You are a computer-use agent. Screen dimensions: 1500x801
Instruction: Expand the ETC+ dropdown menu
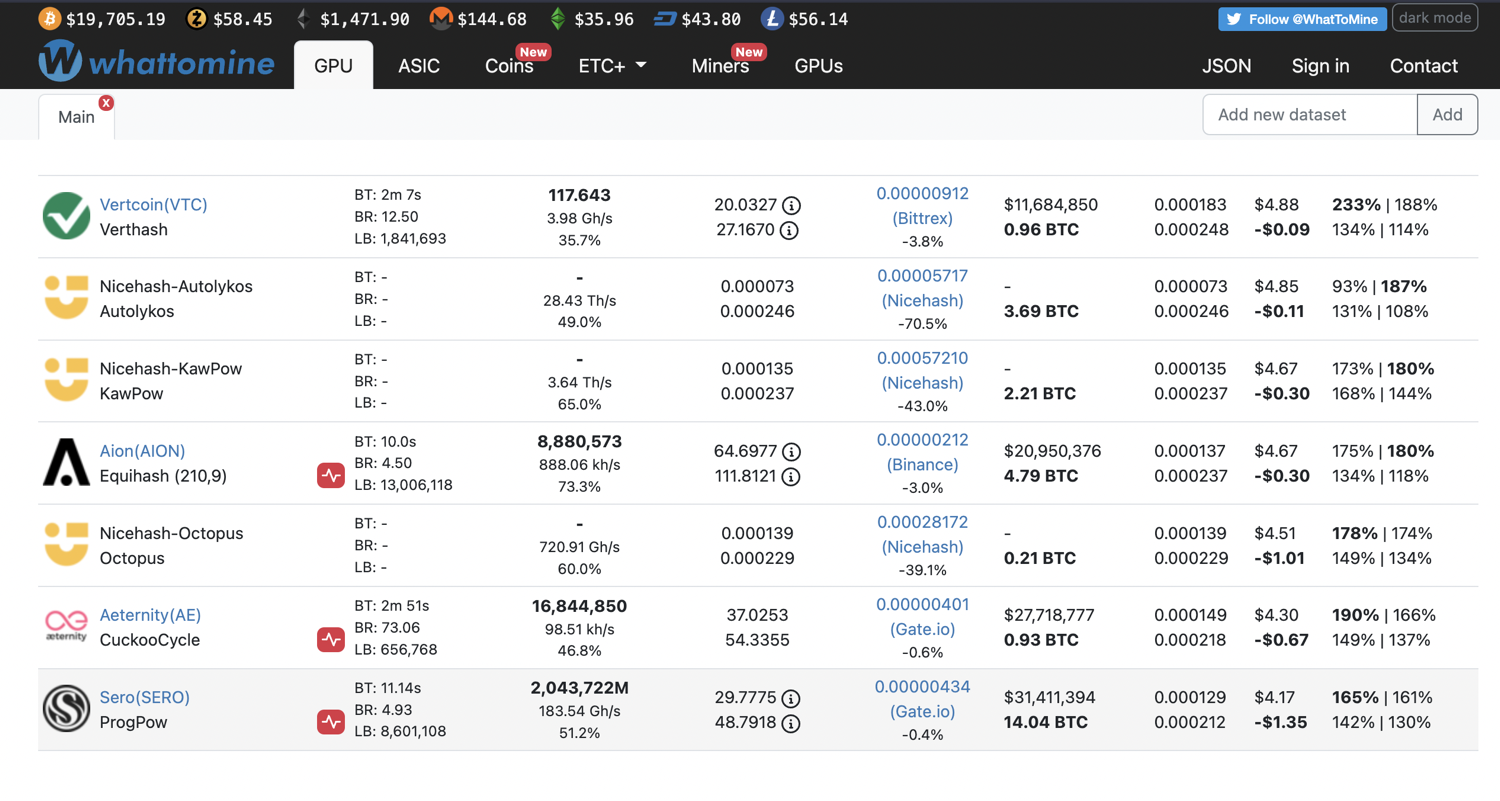click(612, 66)
